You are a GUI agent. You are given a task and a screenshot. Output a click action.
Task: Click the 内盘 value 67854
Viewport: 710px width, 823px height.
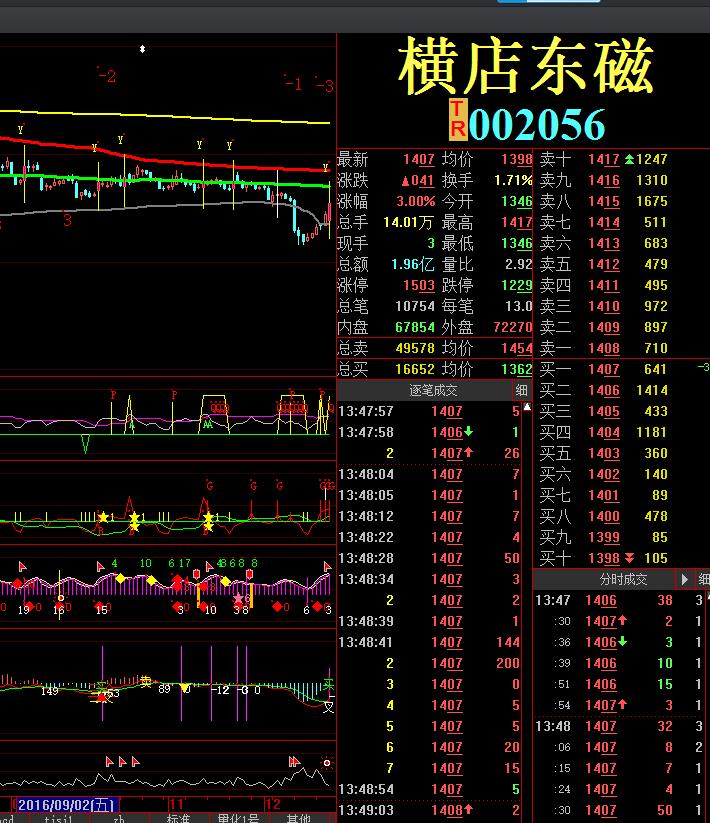coord(415,327)
